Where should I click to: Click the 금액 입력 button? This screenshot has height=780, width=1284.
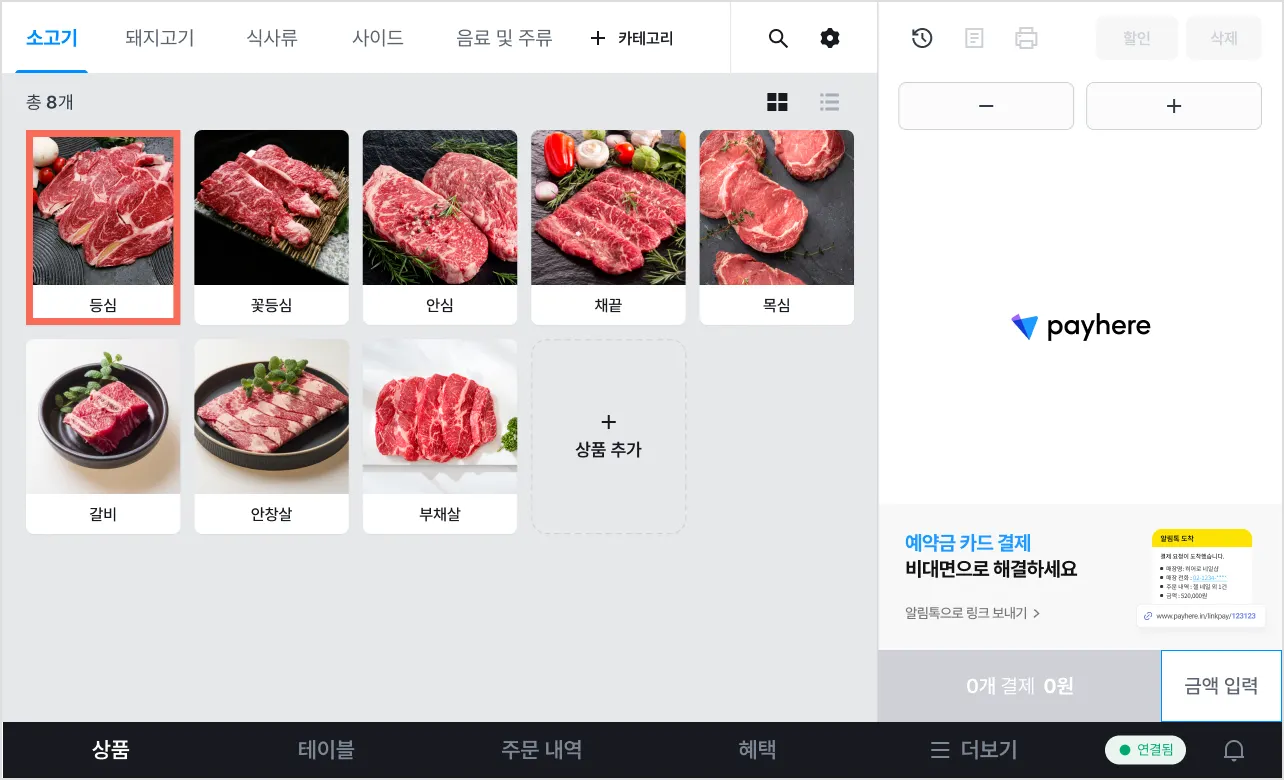(x=1221, y=686)
